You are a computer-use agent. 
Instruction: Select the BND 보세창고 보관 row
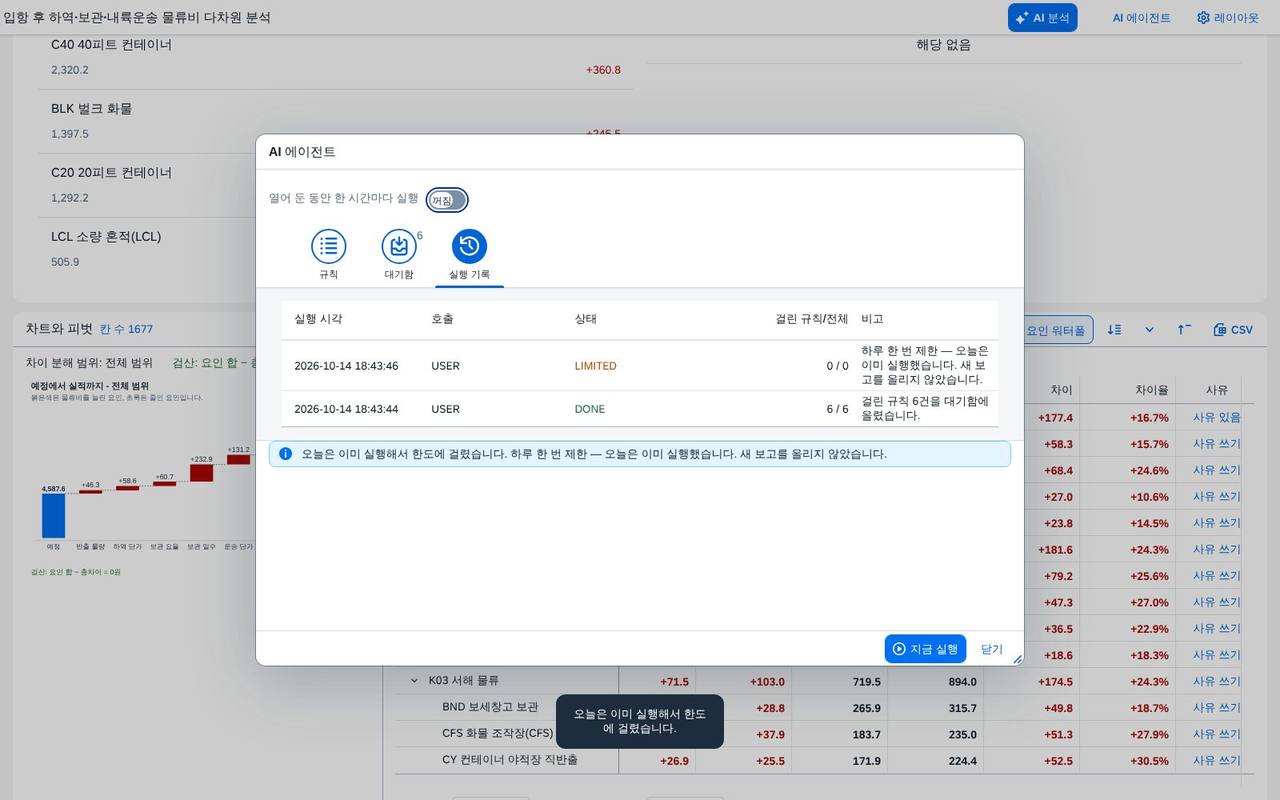pos(490,707)
